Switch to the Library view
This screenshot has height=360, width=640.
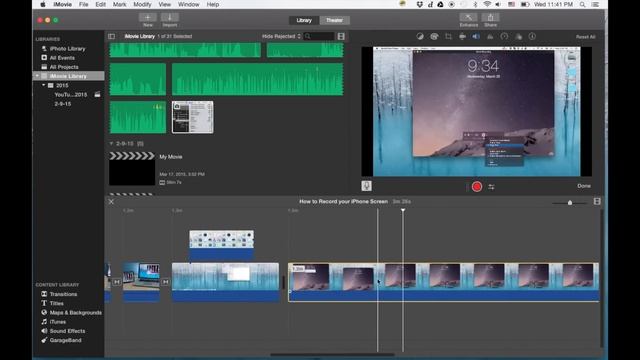click(x=304, y=20)
